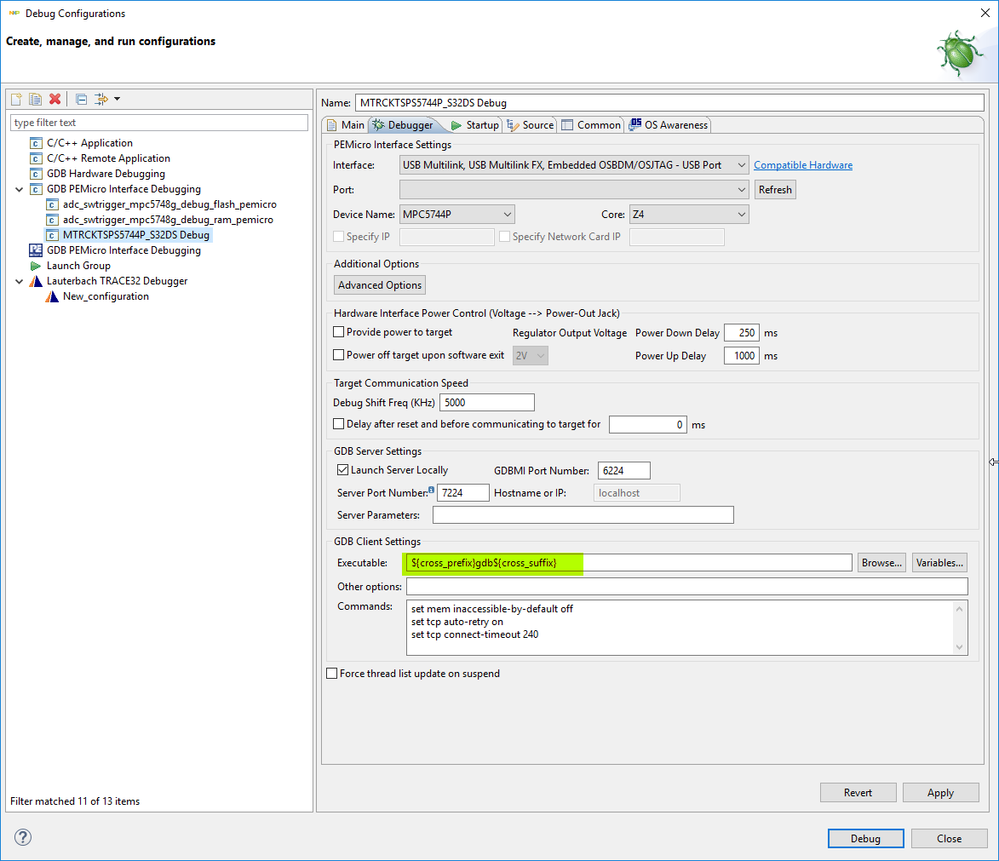
Task: Start debugging with the Debug button
Action: tap(865, 838)
